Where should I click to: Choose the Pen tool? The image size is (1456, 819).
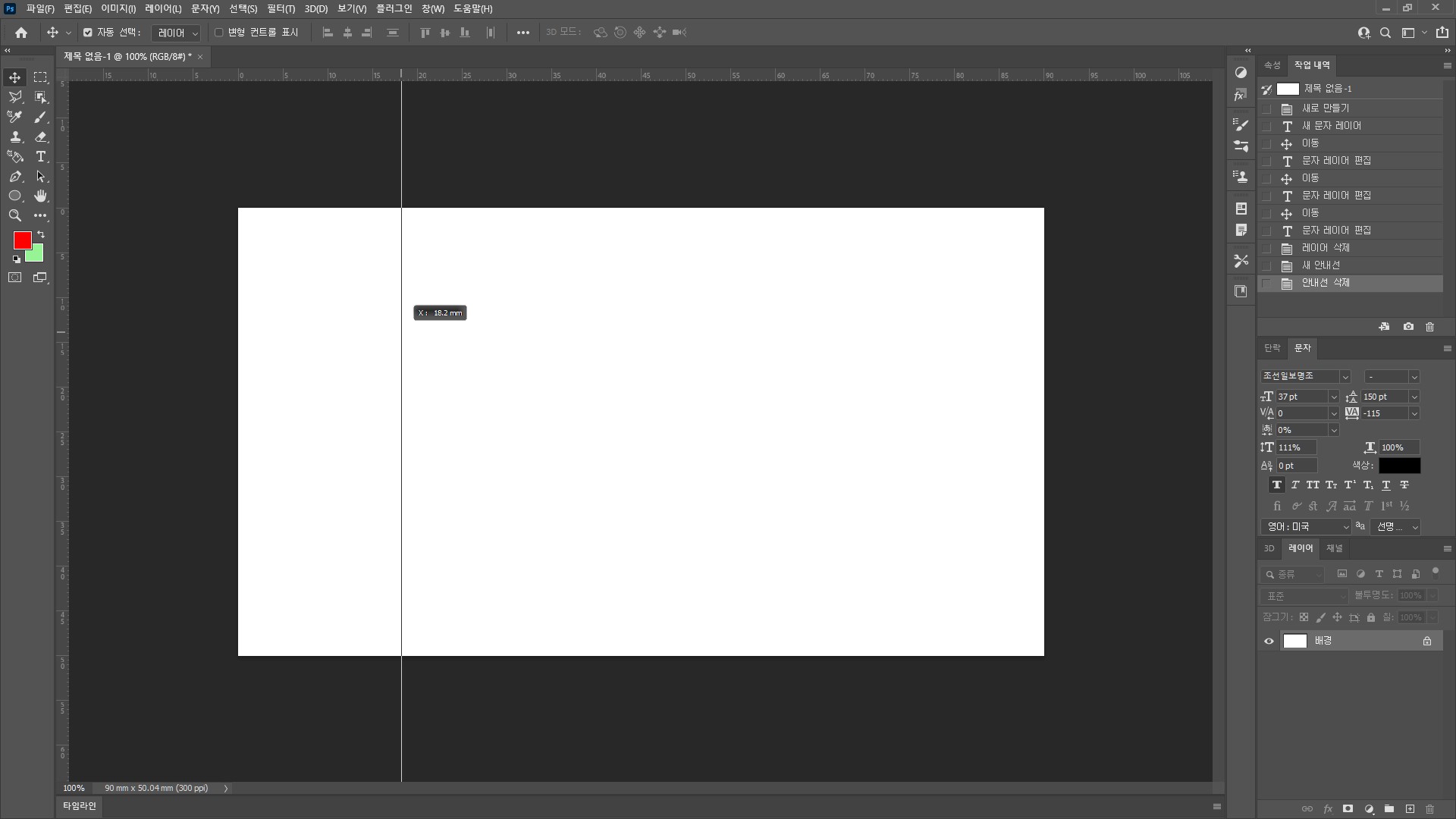click(x=14, y=177)
